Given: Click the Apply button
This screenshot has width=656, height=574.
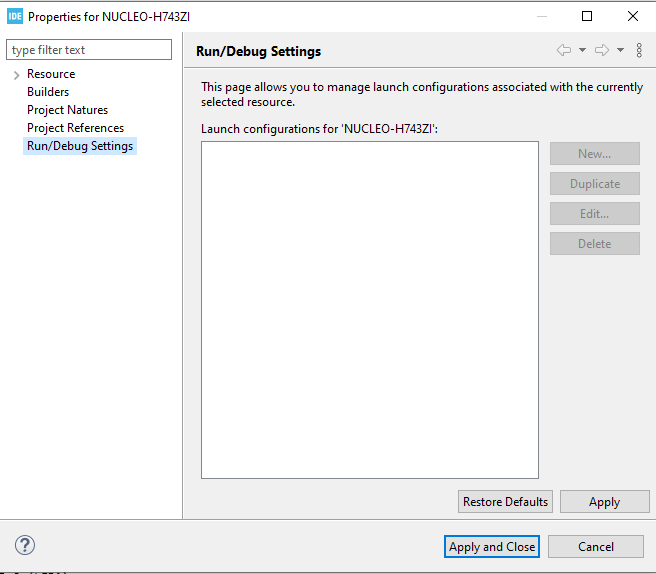Looking at the screenshot, I should tap(605, 502).
